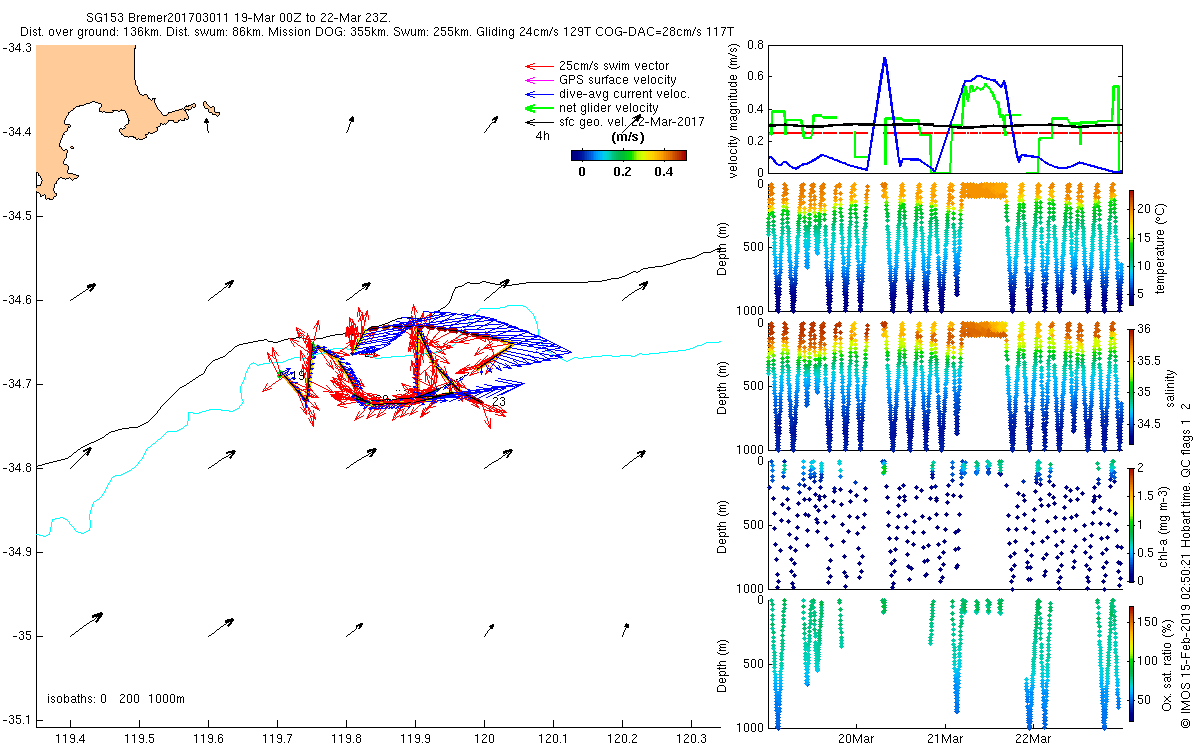Select the 'net glider velocity' legend label

click(x=608, y=108)
